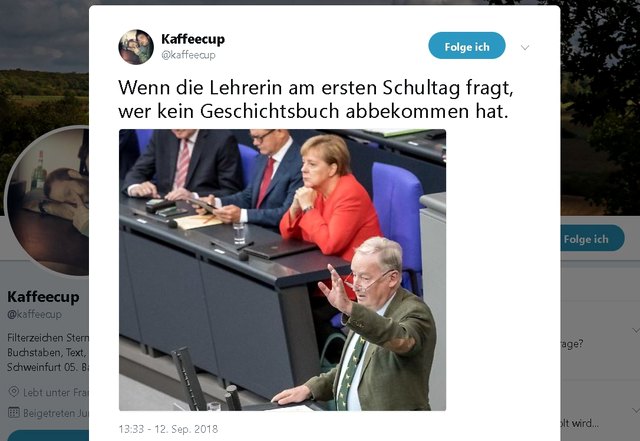Open the large profile picture on the left

pyautogui.click(x=47, y=201)
